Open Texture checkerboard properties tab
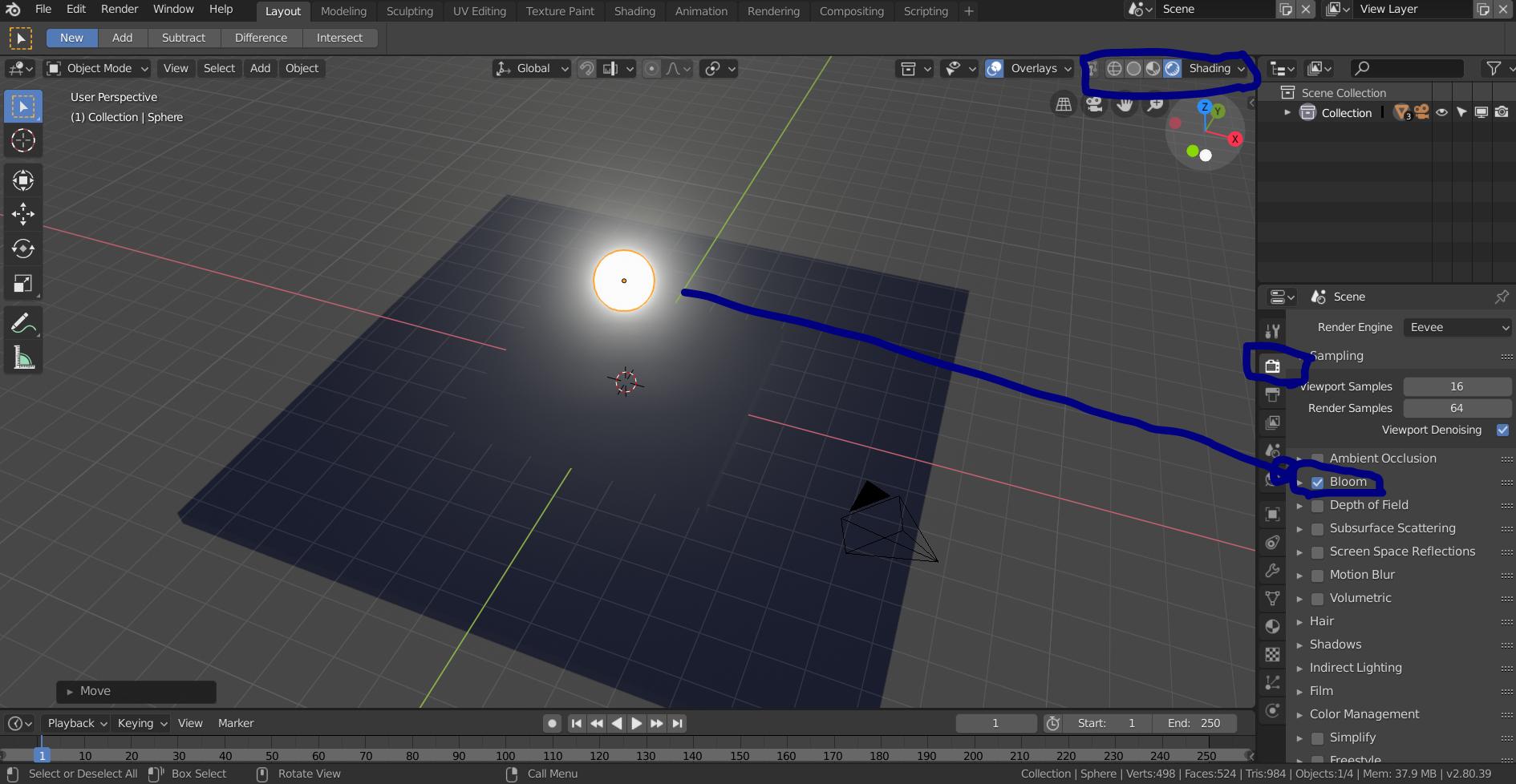 pos(1272,655)
